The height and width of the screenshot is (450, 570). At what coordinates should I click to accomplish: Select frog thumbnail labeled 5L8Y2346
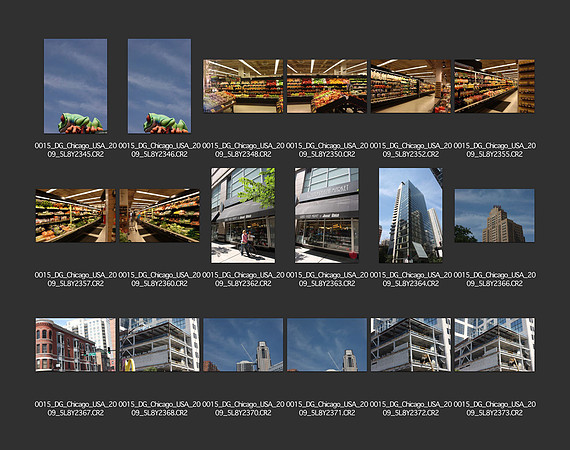point(159,86)
